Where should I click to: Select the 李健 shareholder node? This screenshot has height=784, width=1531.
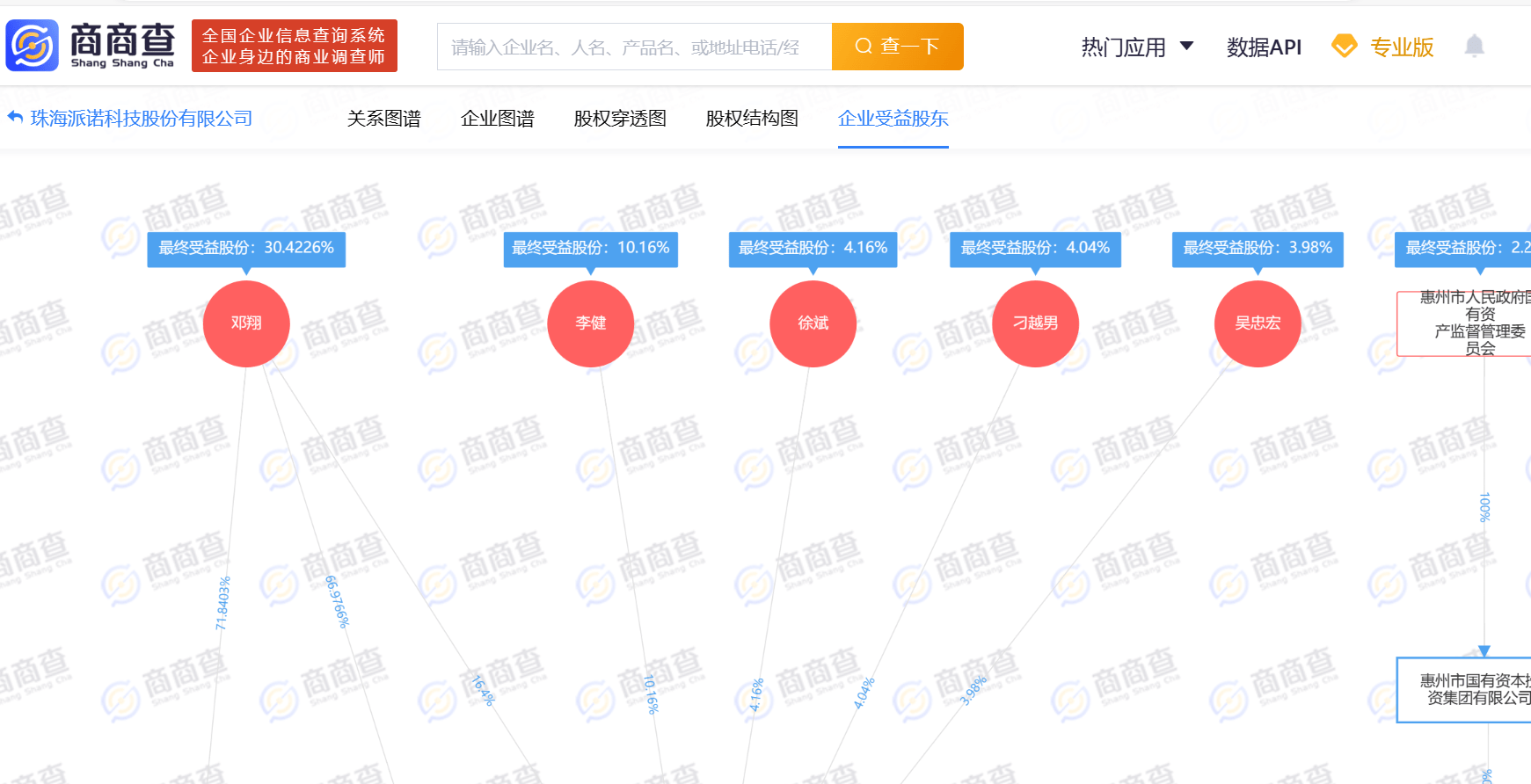click(x=591, y=323)
